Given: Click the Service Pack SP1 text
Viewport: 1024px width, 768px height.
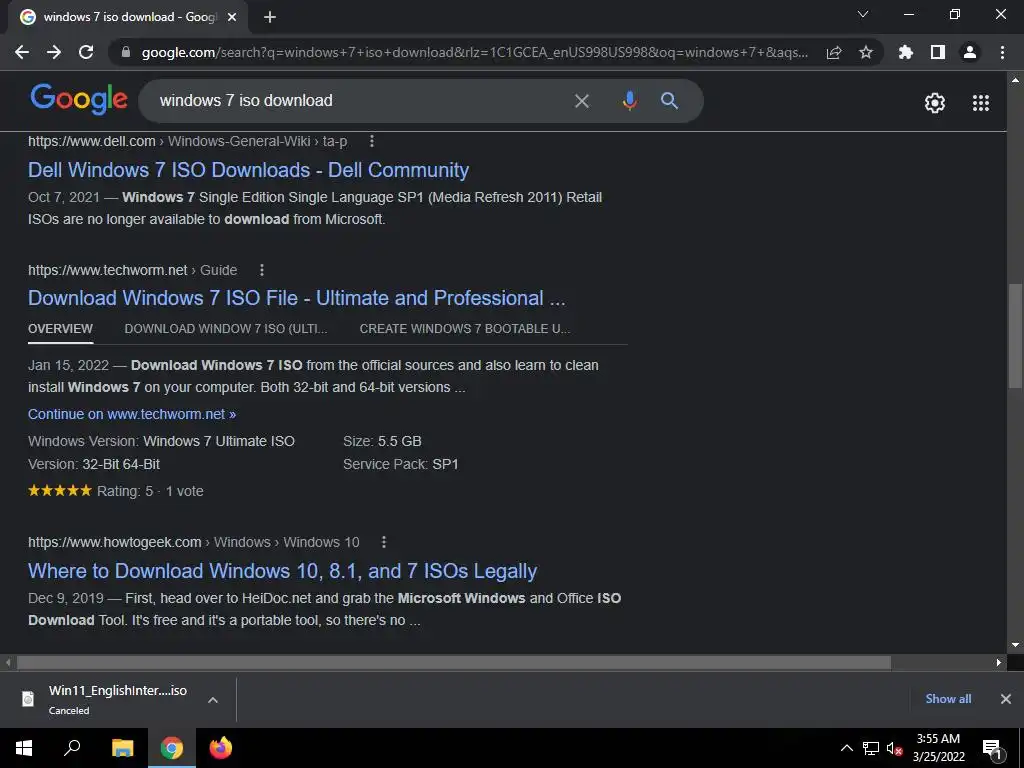Looking at the screenshot, I should click(400, 464).
